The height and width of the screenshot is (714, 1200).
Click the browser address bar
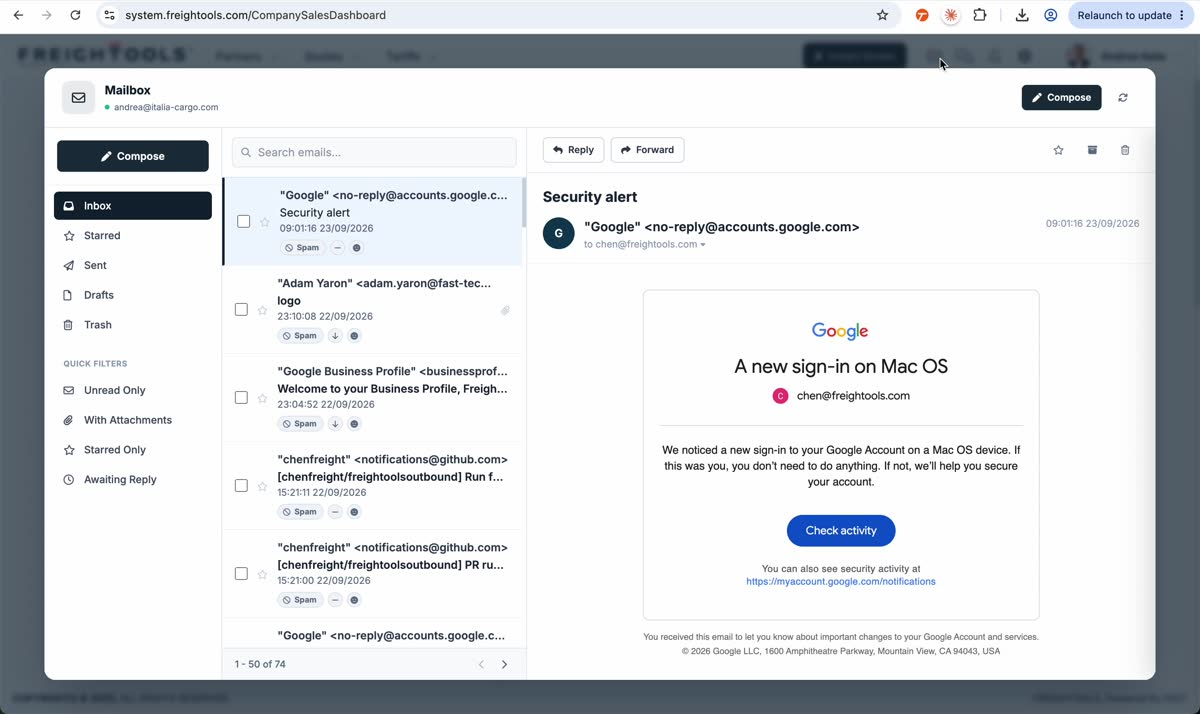point(490,15)
